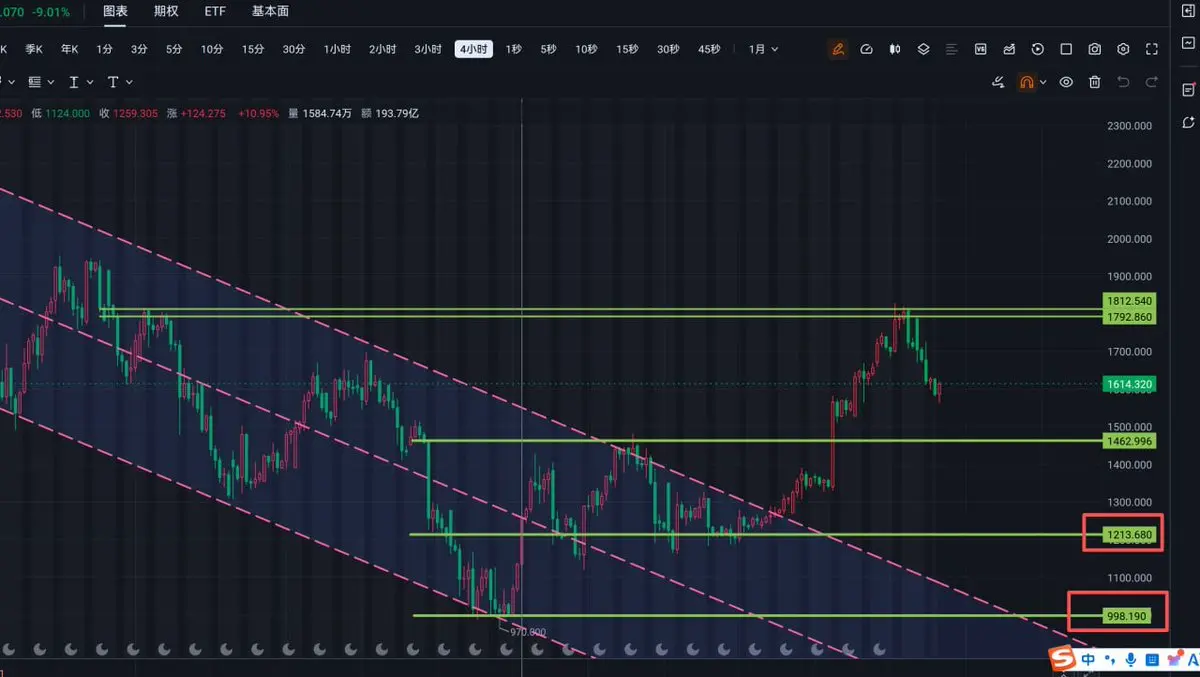Open the AI chat bubble sidebar icon
Screen dimensions: 1200x677
1187,122
